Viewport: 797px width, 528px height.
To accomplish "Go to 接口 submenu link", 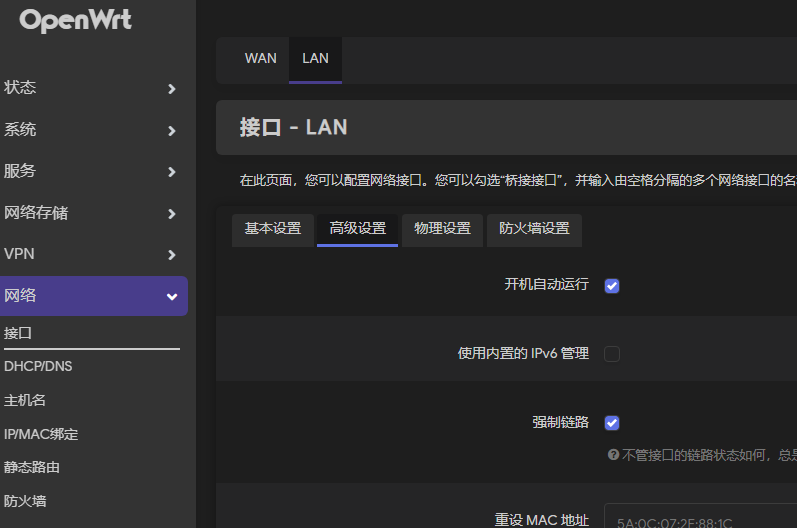I will (x=18, y=333).
